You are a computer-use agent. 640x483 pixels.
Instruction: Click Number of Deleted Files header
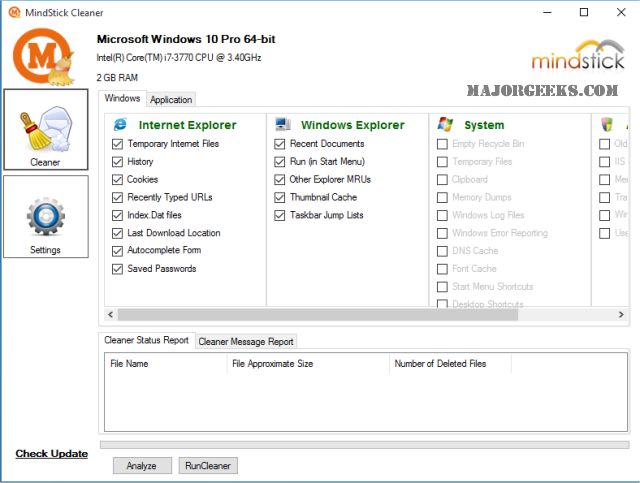tap(450, 364)
